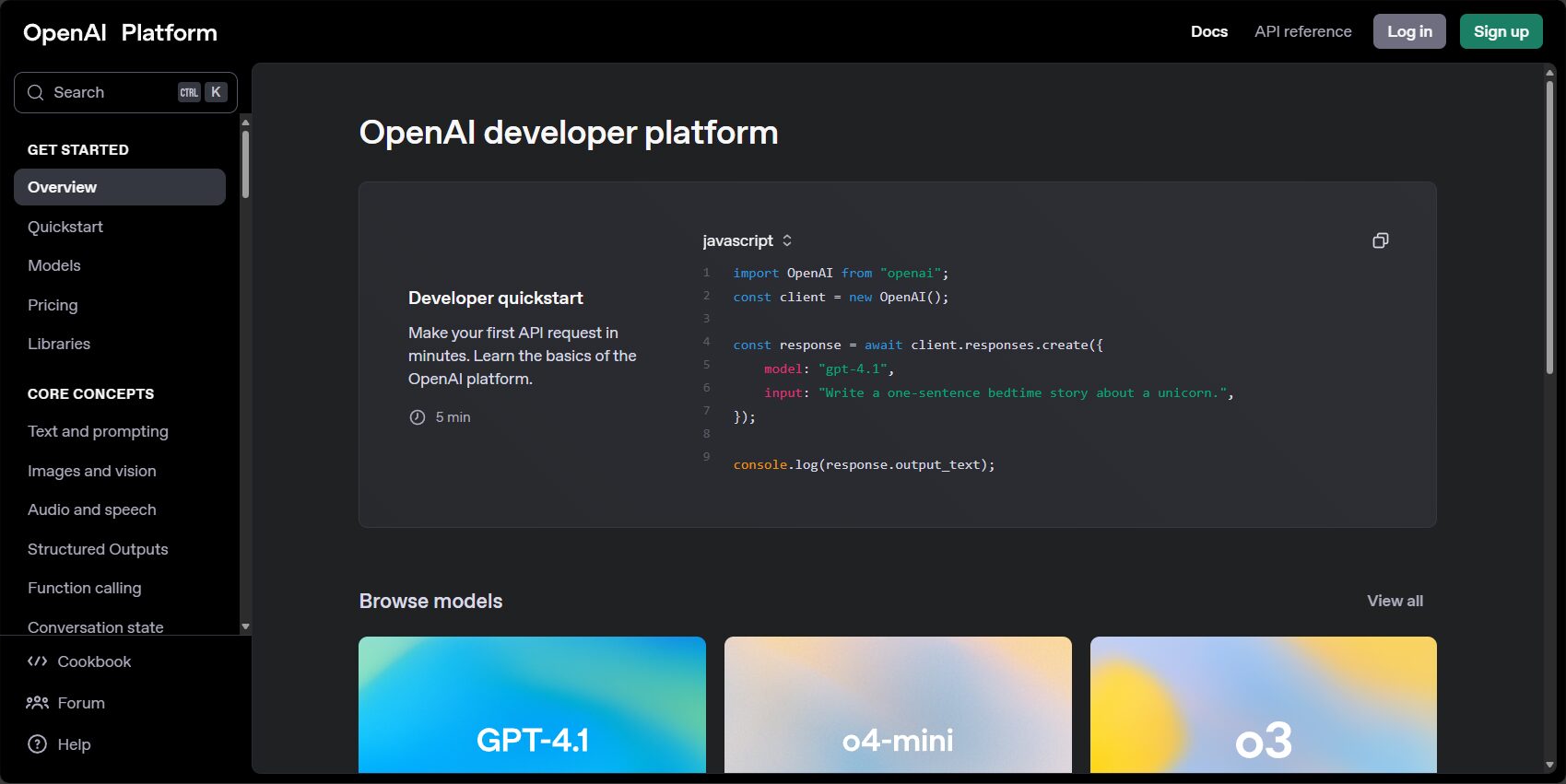Screen dimensions: 1566x784
Task: Open the javascript language dropdown
Action: pyautogui.click(x=748, y=240)
